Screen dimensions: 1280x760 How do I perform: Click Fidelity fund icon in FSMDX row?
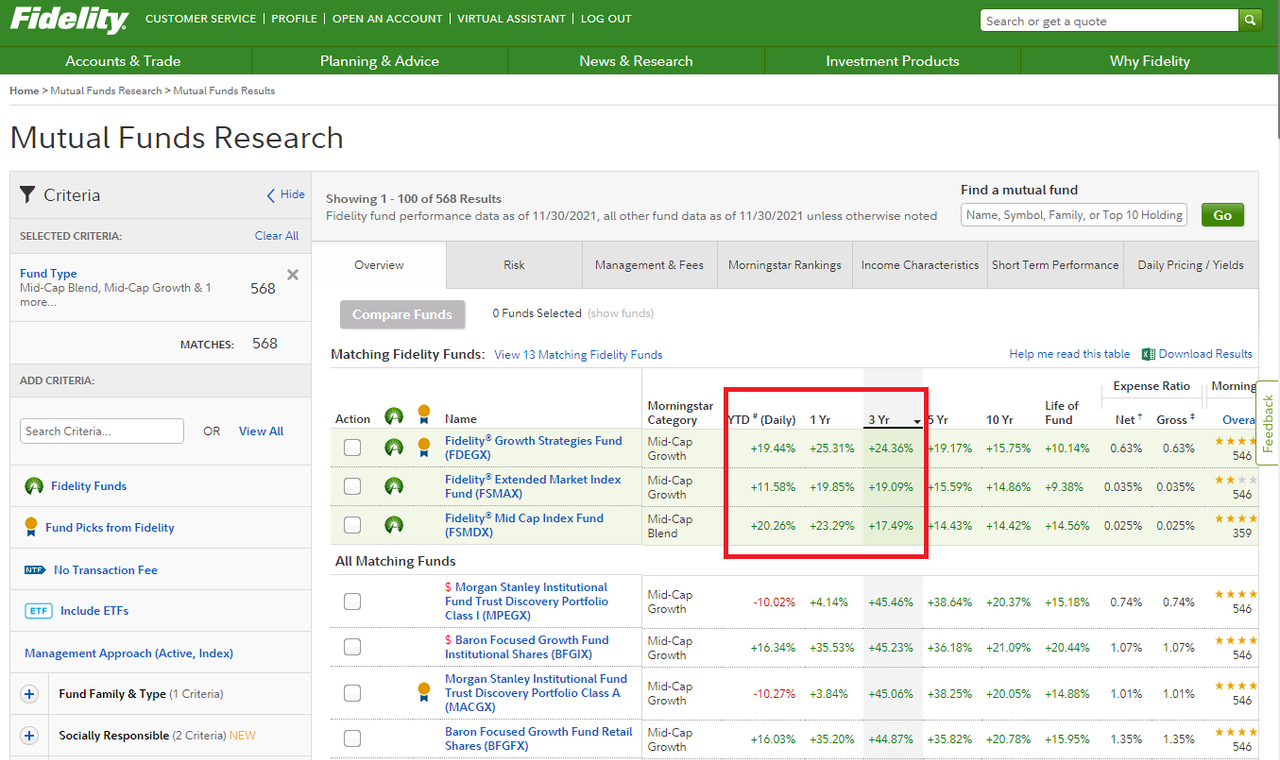pos(394,525)
